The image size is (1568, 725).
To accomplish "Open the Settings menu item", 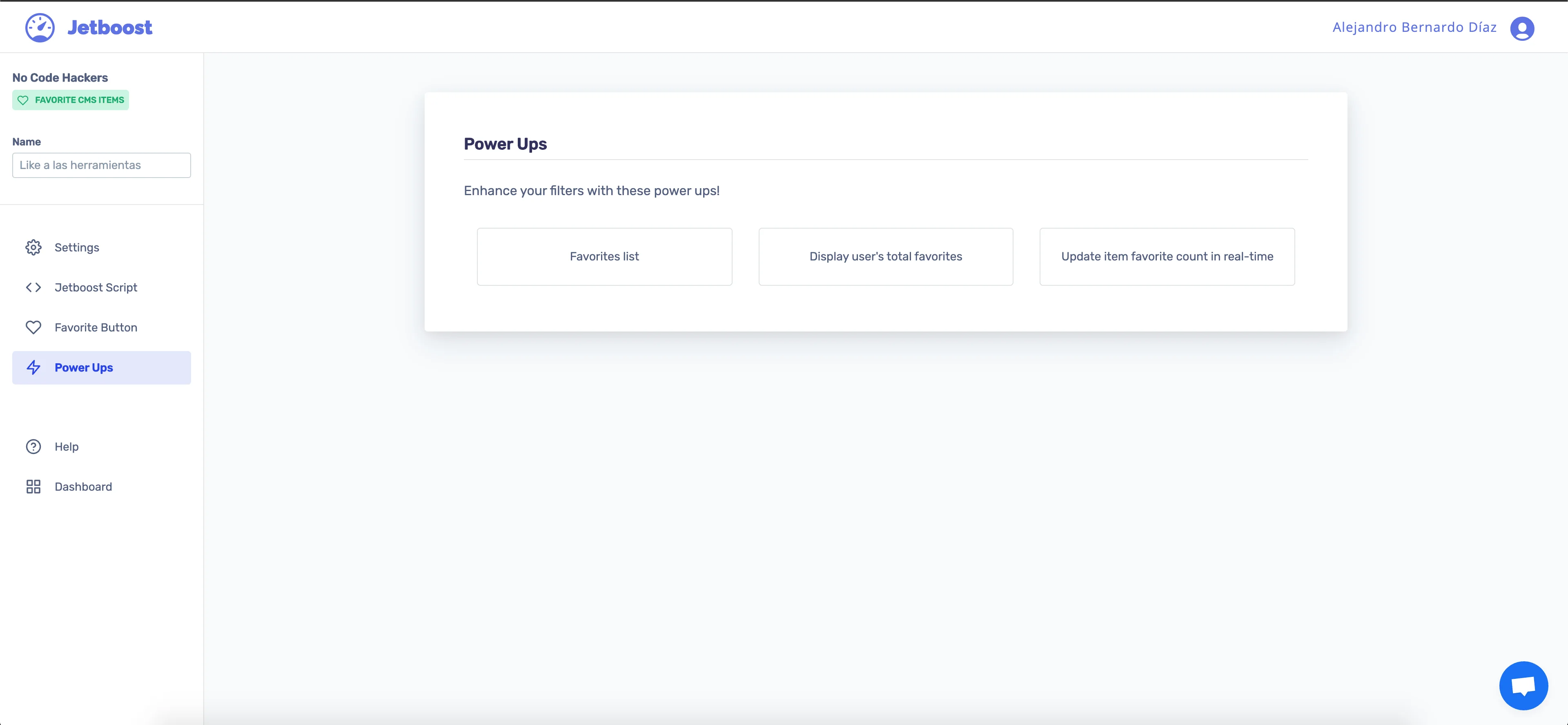I will [x=77, y=247].
